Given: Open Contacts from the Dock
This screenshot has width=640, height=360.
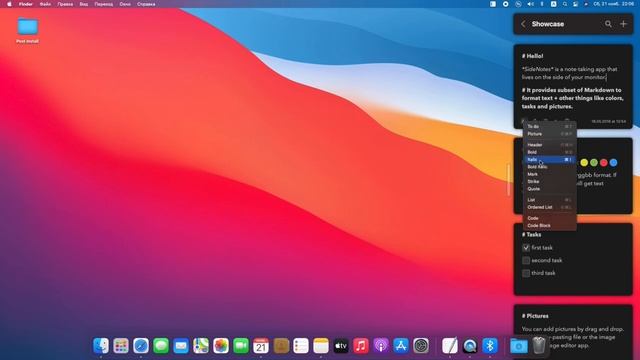Looking at the screenshot, I should [281, 346].
